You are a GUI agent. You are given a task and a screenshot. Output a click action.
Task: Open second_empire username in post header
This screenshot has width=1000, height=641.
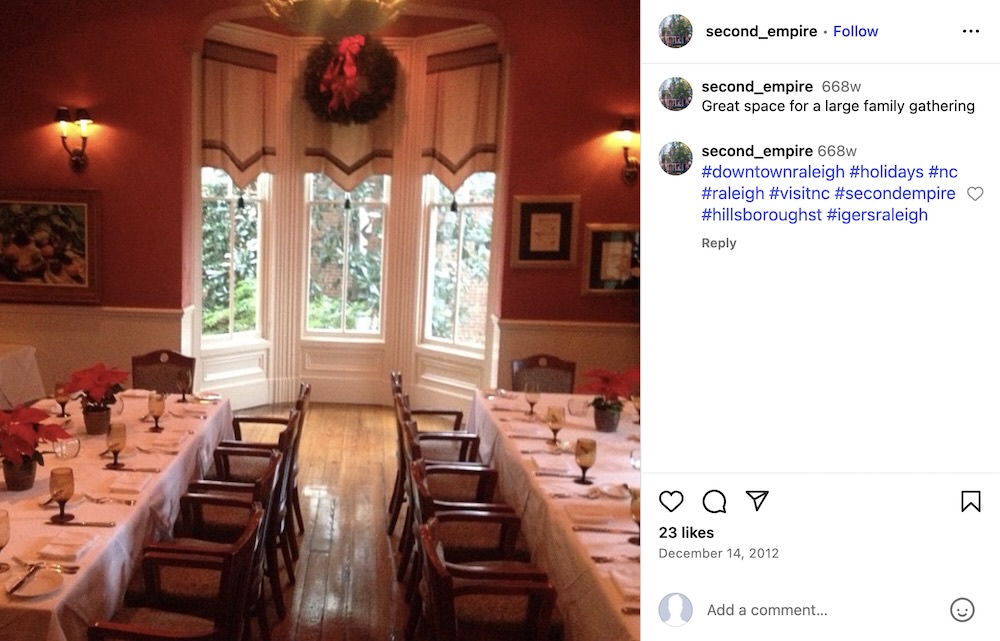click(x=761, y=31)
